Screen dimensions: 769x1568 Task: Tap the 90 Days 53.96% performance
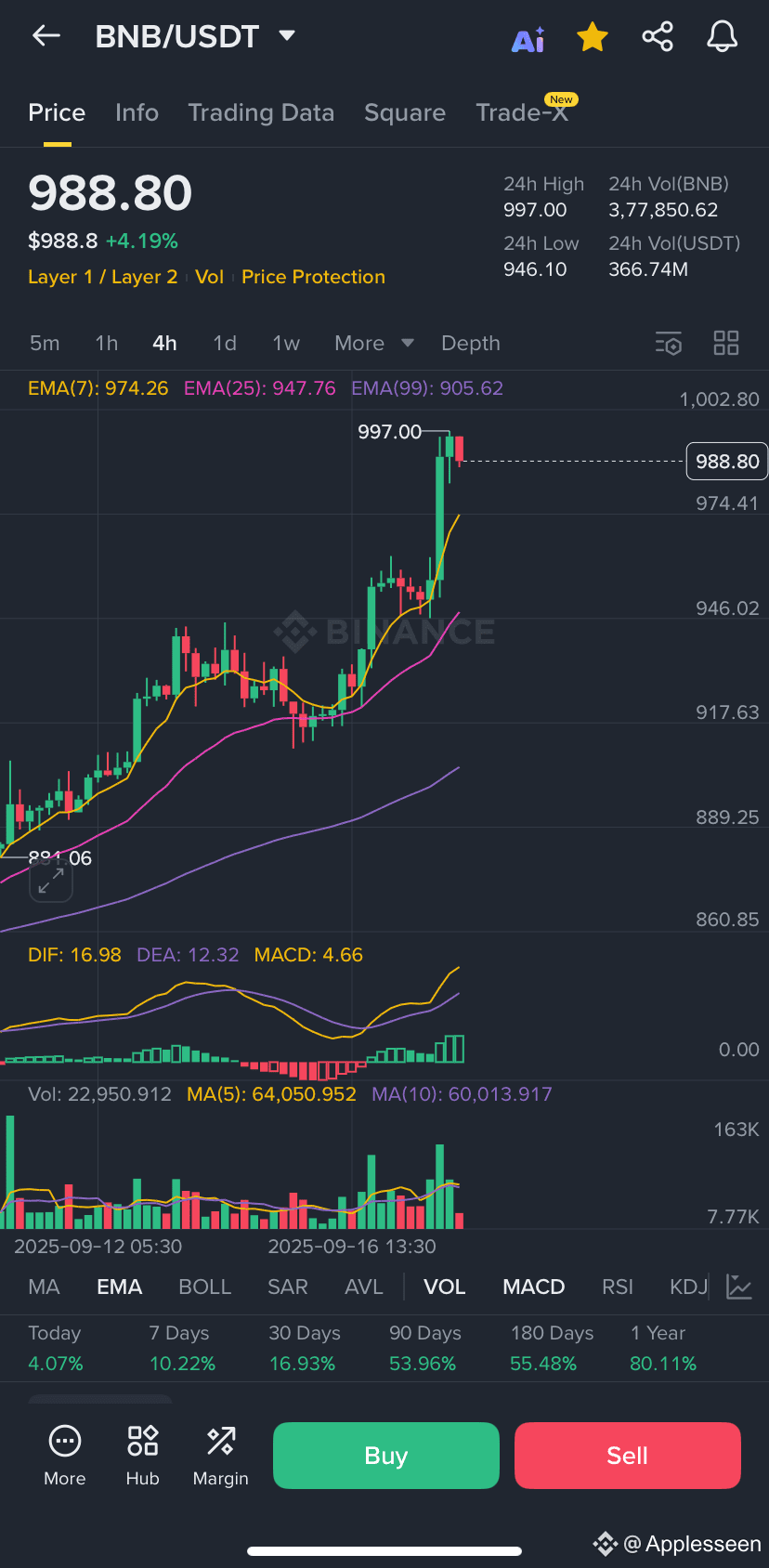(x=424, y=1348)
